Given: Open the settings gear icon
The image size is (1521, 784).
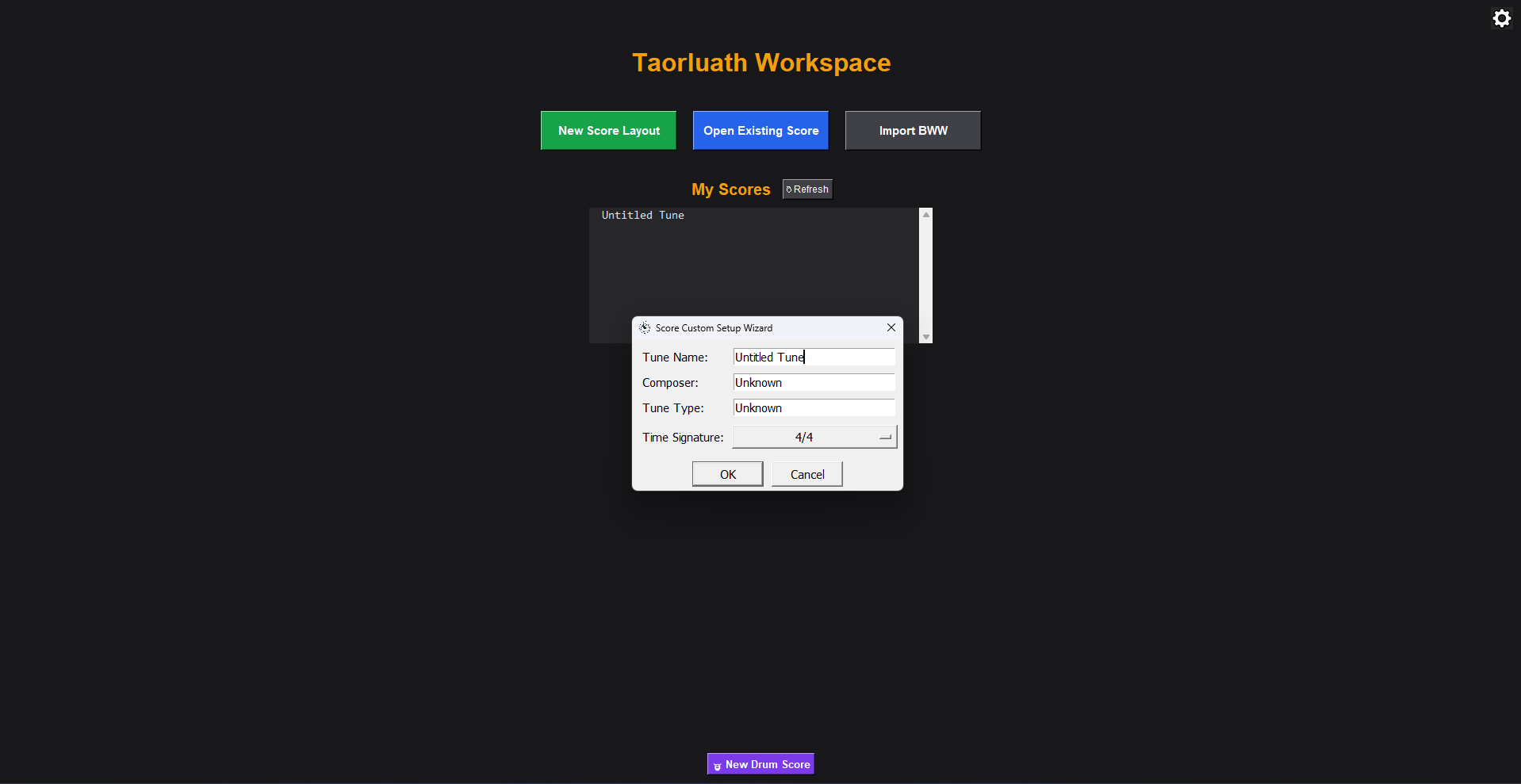Looking at the screenshot, I should [x=1501, y=18].
